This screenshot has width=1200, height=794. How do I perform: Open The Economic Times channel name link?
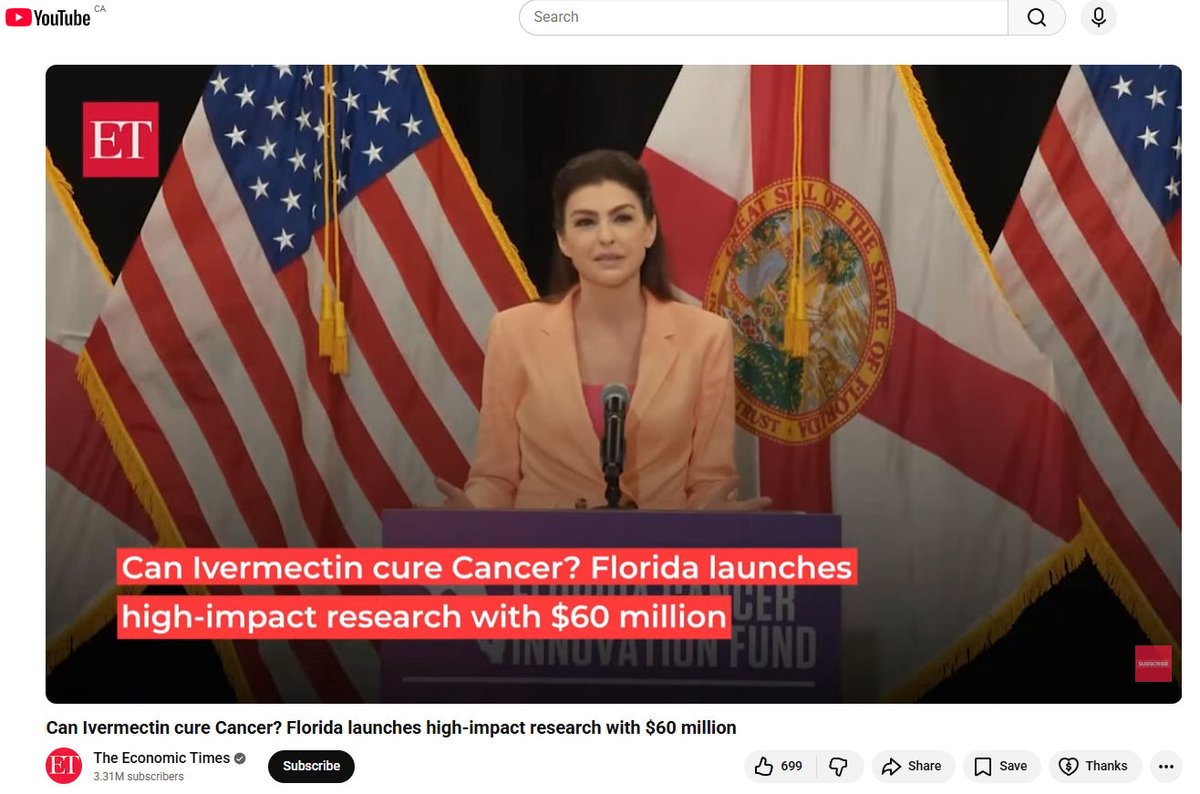162,758
